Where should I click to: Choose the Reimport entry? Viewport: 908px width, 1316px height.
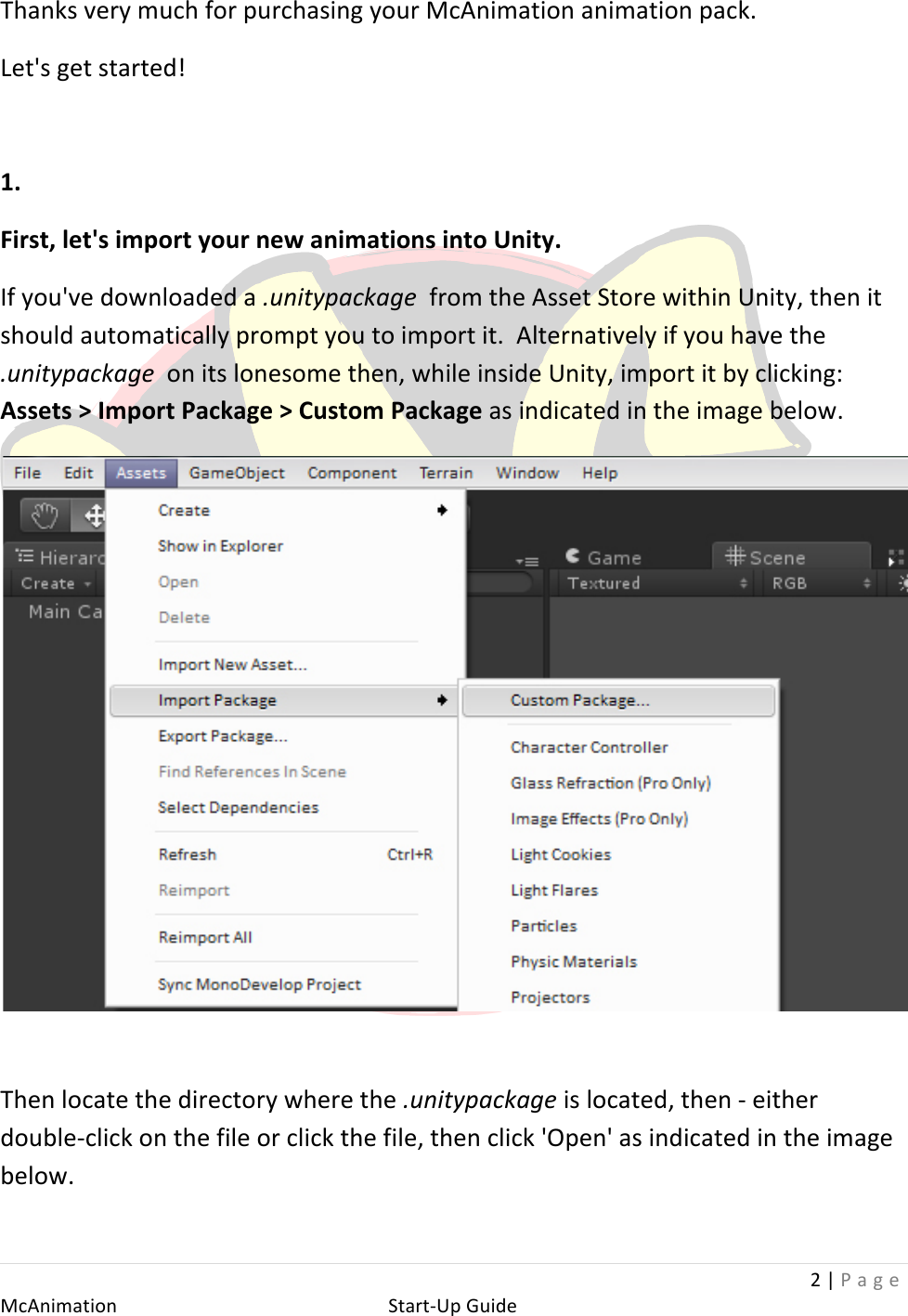point(193,890)
